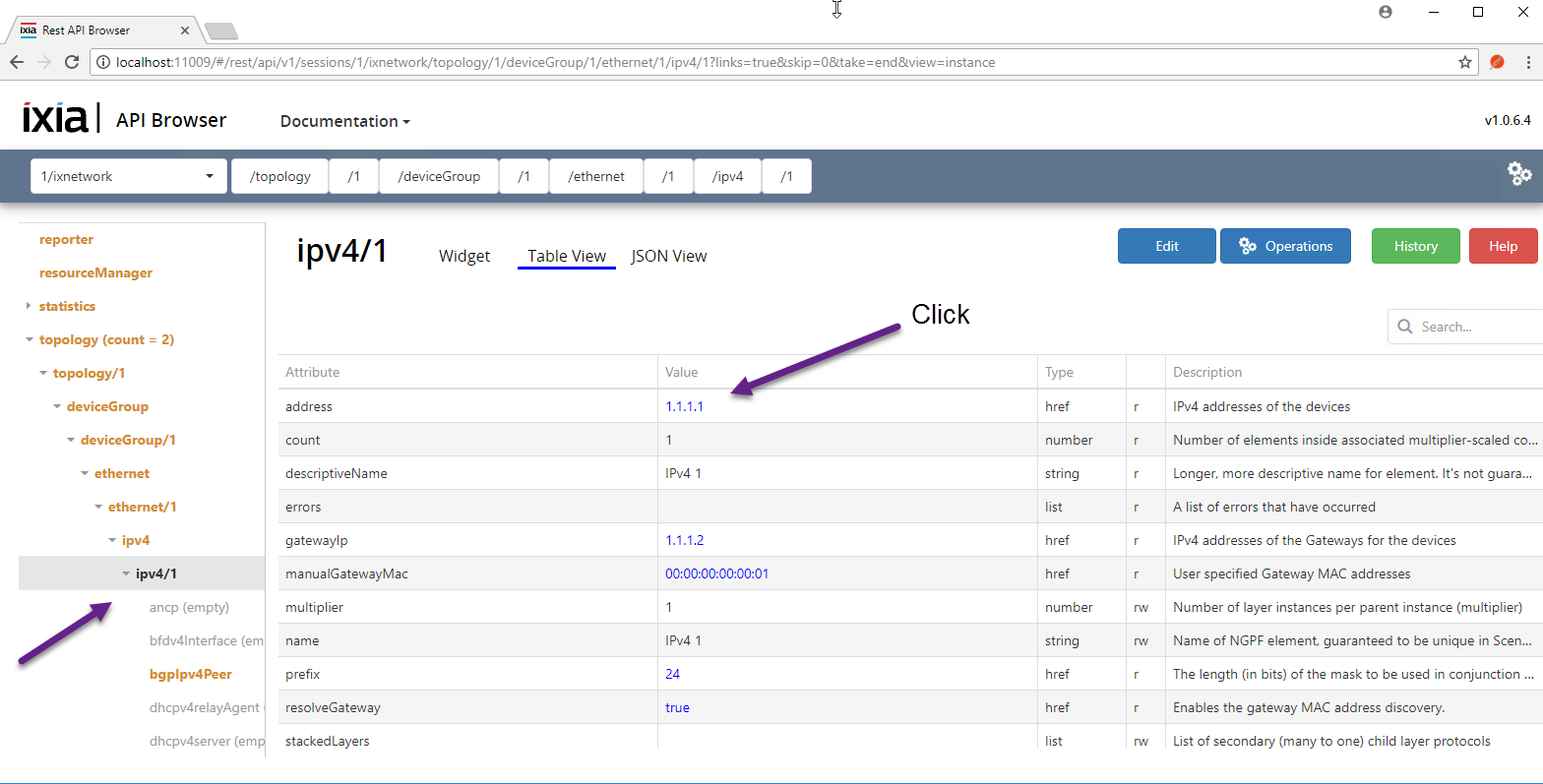Click the red extension icon in toolbar
The width and height of the screenshot is (1543, 784).
point(1497,62)
